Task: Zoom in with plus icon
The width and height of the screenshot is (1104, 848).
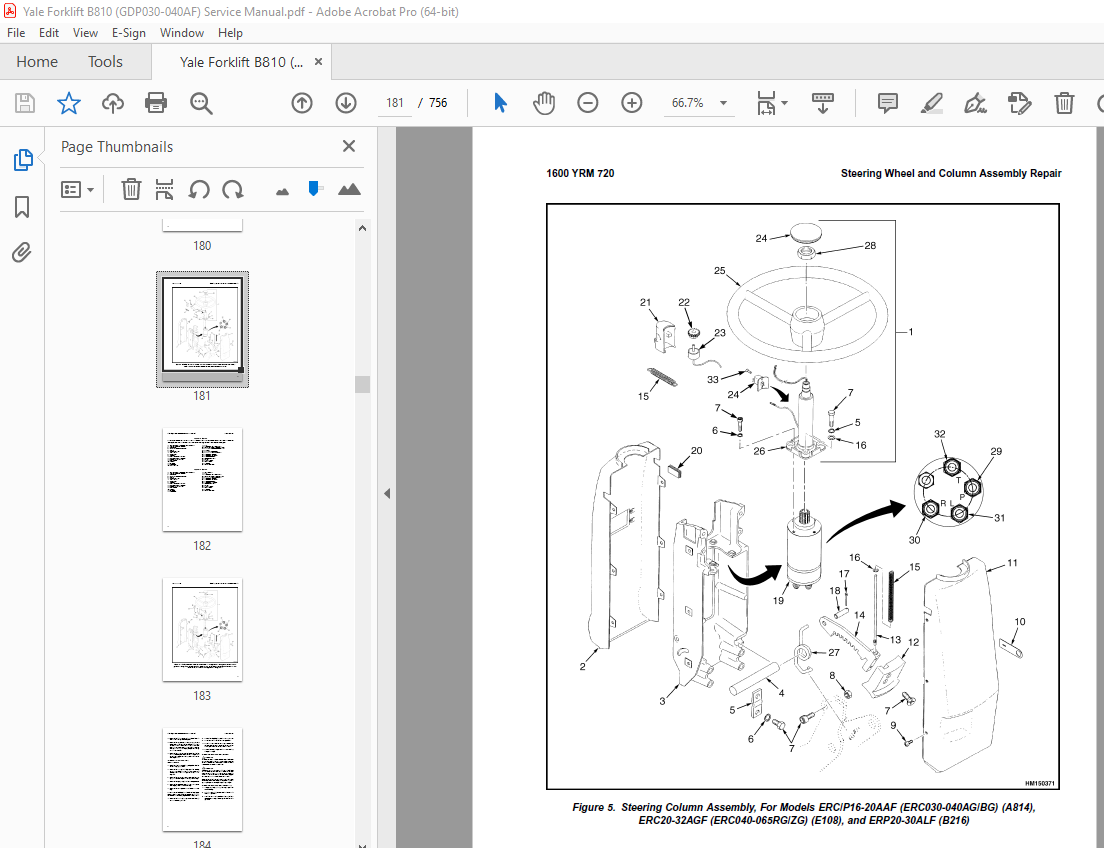Action: point(632,103)
